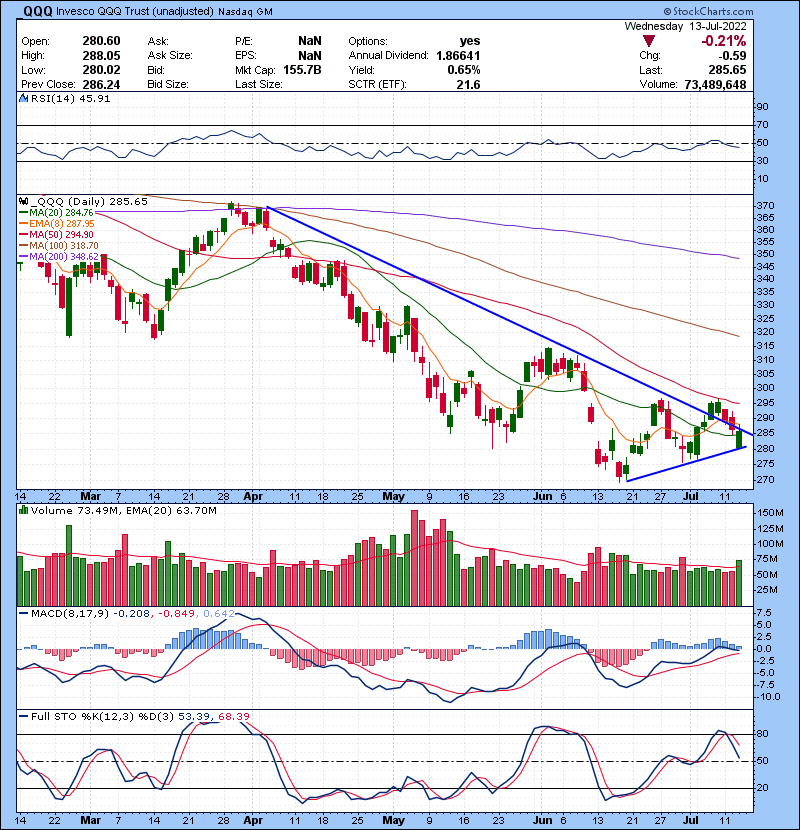Click the MACD histogram value 0.642
Viewport: 800px width, 830px height.
(x=219, y=614)
